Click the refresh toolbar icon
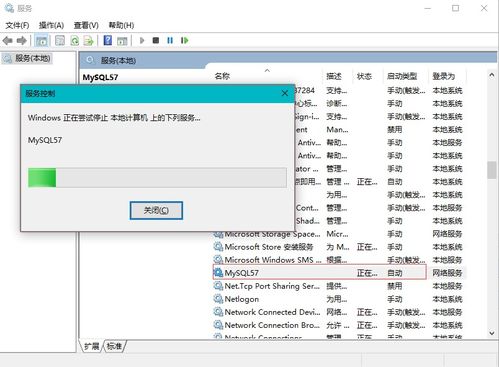 (x=75, y=41)
